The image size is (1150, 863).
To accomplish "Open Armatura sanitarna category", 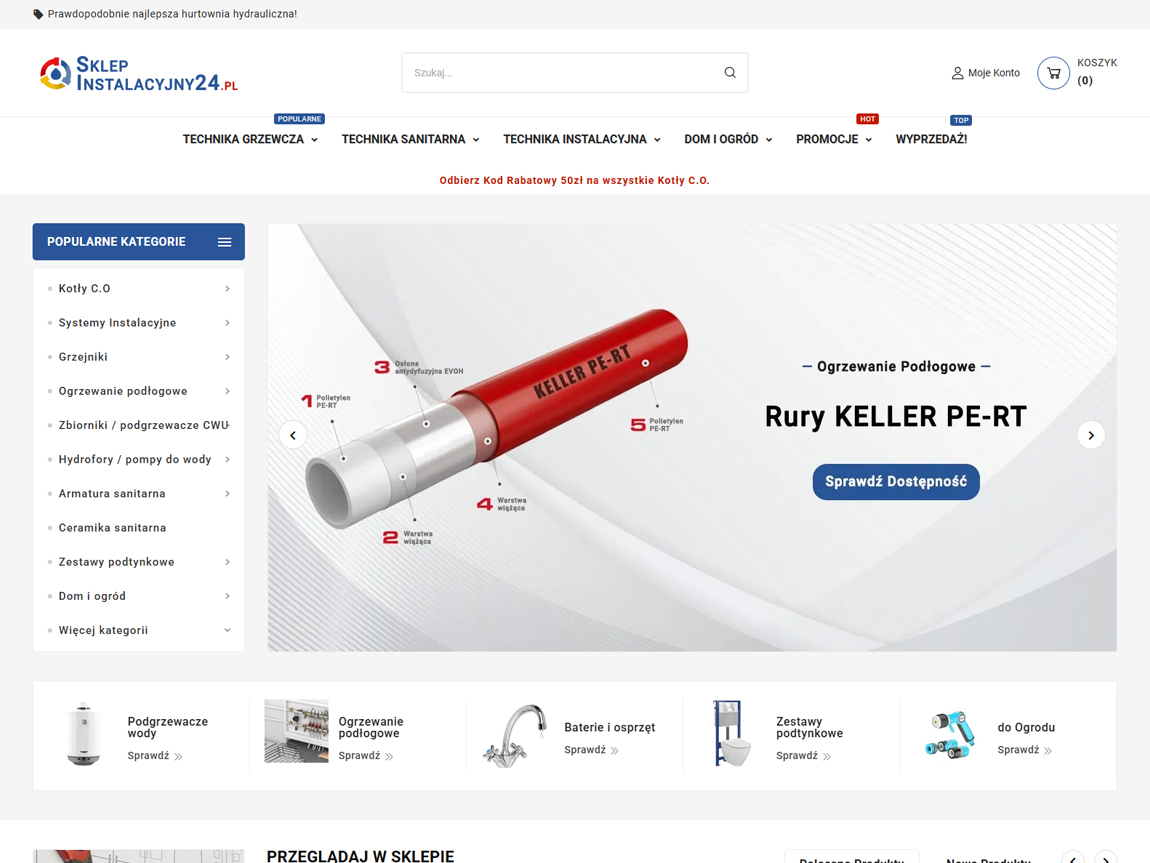I will (112, 494).
